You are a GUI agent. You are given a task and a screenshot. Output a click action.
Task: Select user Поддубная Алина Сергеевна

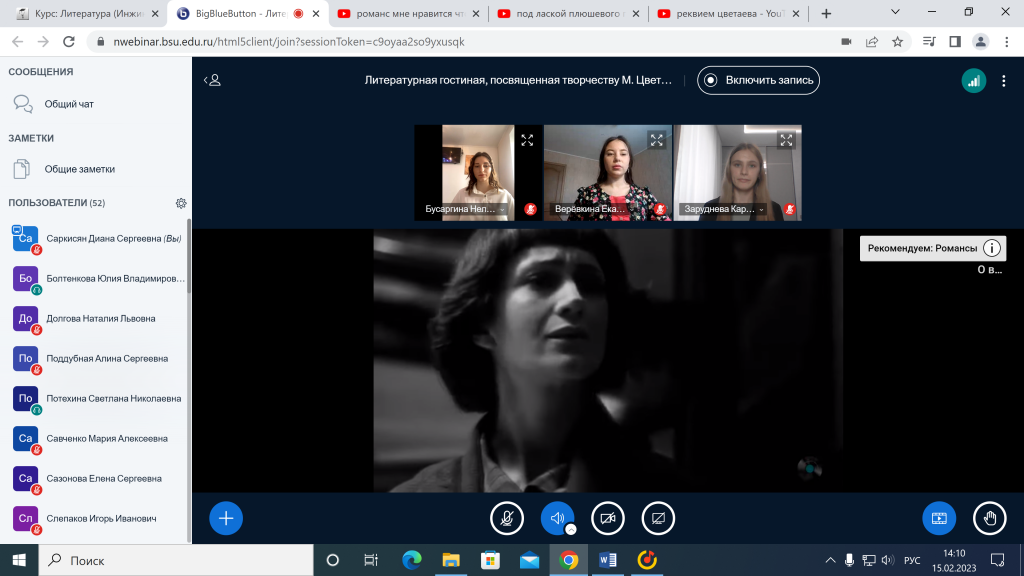click(x=98, y=359)
